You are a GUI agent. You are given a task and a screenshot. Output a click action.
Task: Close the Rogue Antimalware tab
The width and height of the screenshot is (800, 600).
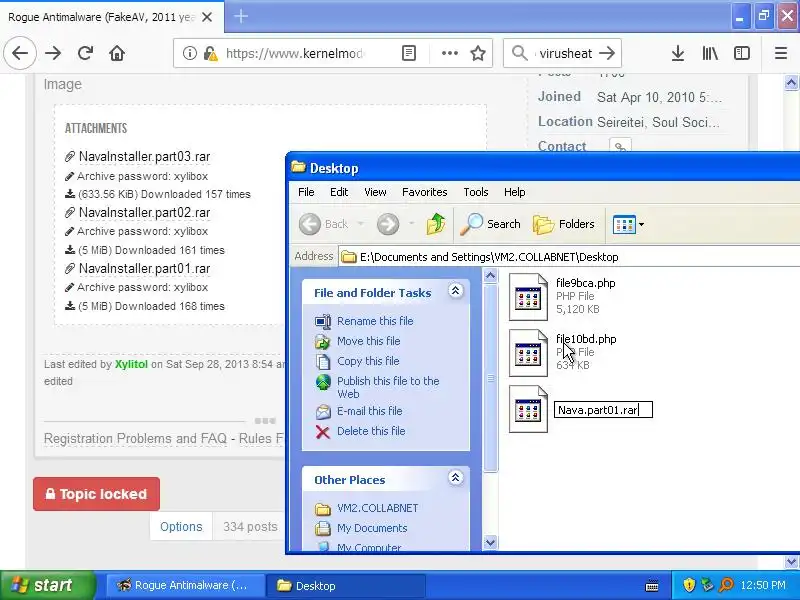[x=207, y=17]
